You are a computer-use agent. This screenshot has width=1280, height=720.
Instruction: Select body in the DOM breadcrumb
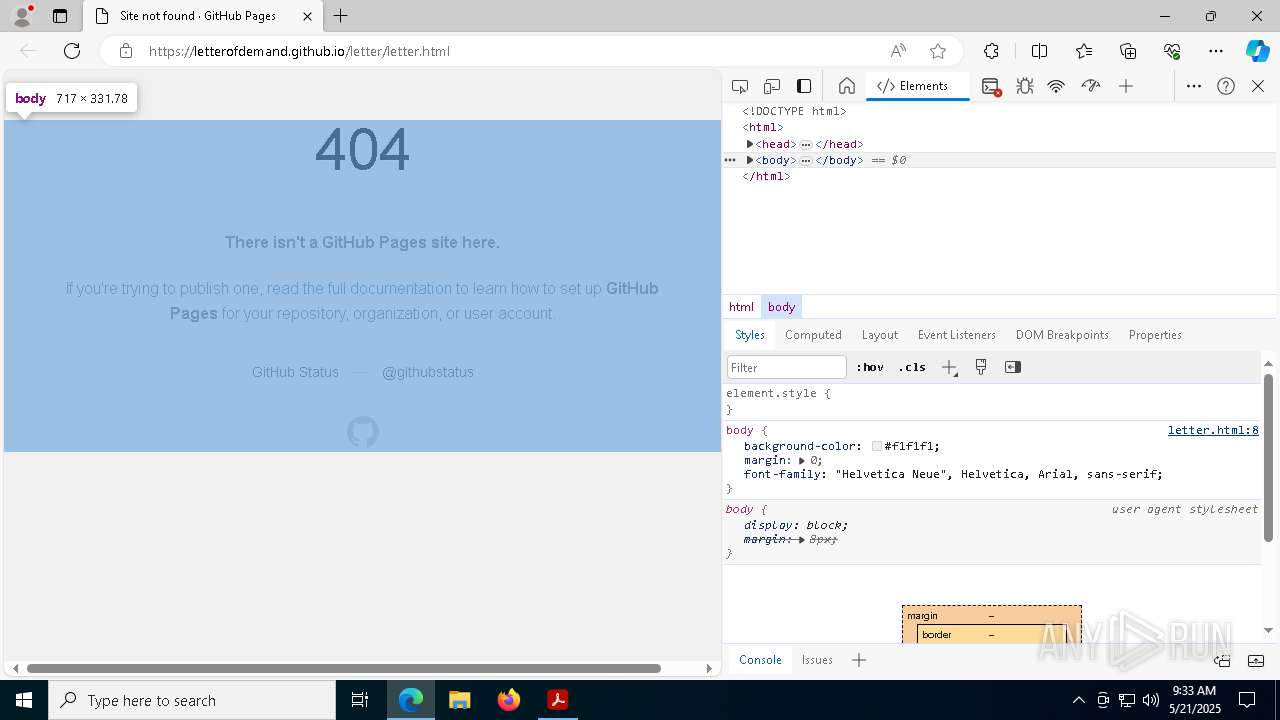[781, 307]
